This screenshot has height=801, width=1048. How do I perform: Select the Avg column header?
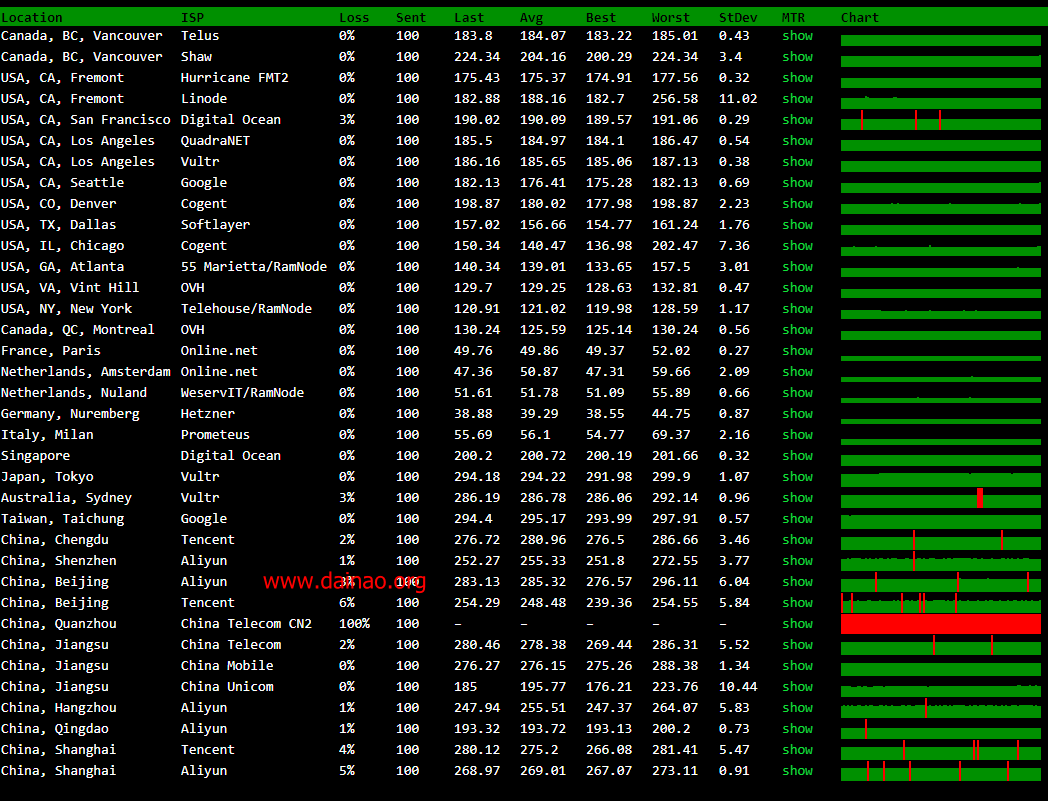point(531,17)
